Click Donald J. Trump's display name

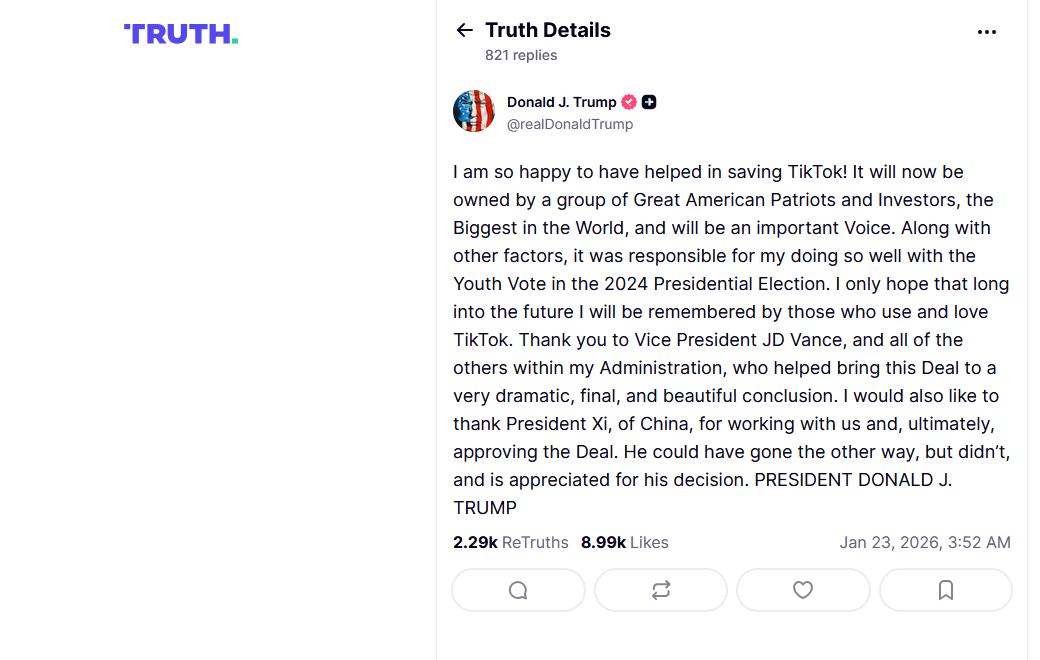(560, 101)
